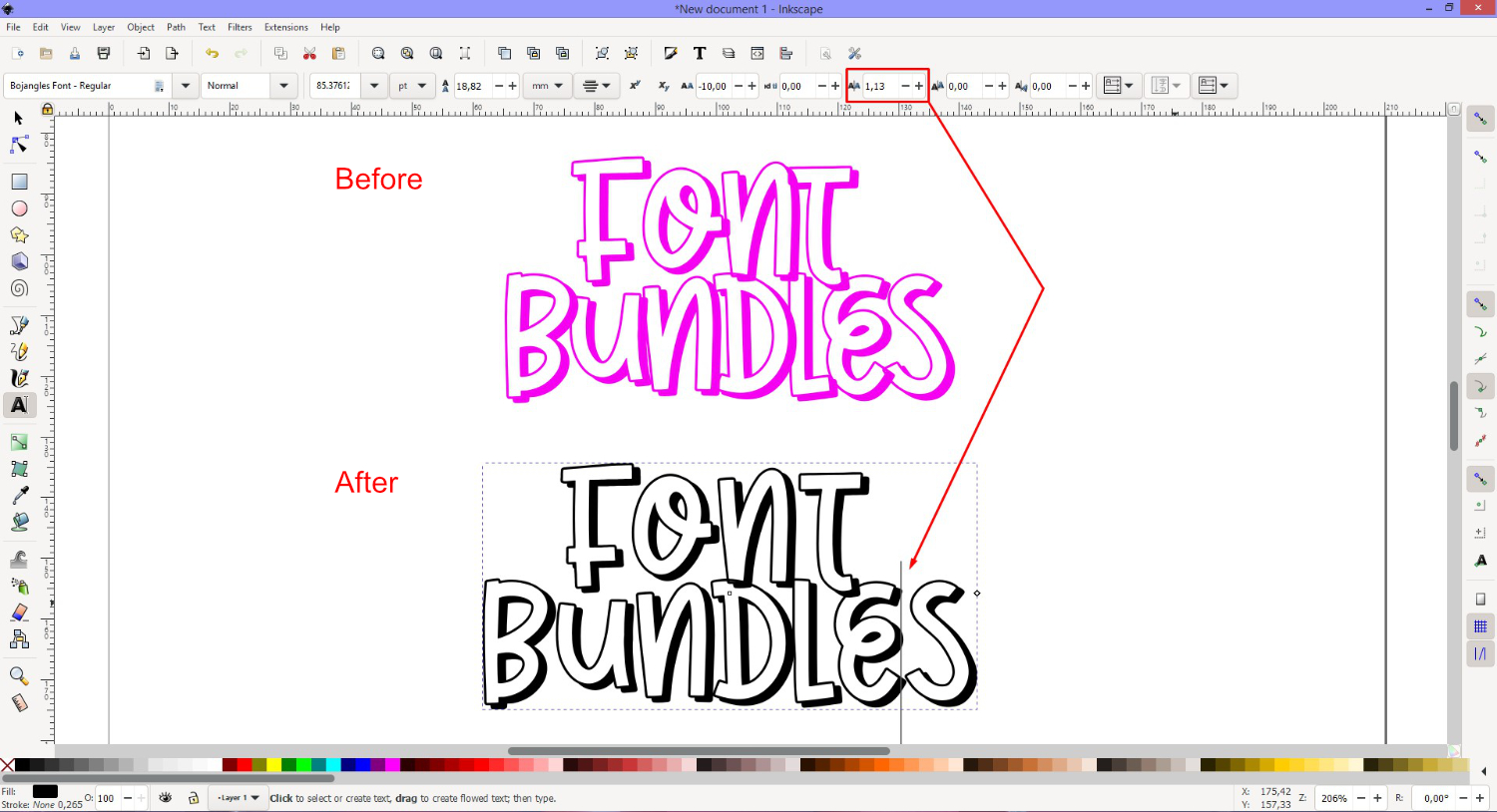Screen dimensions: 1497x812
Task: Open the text direction dropdown
Action: 1214,86
